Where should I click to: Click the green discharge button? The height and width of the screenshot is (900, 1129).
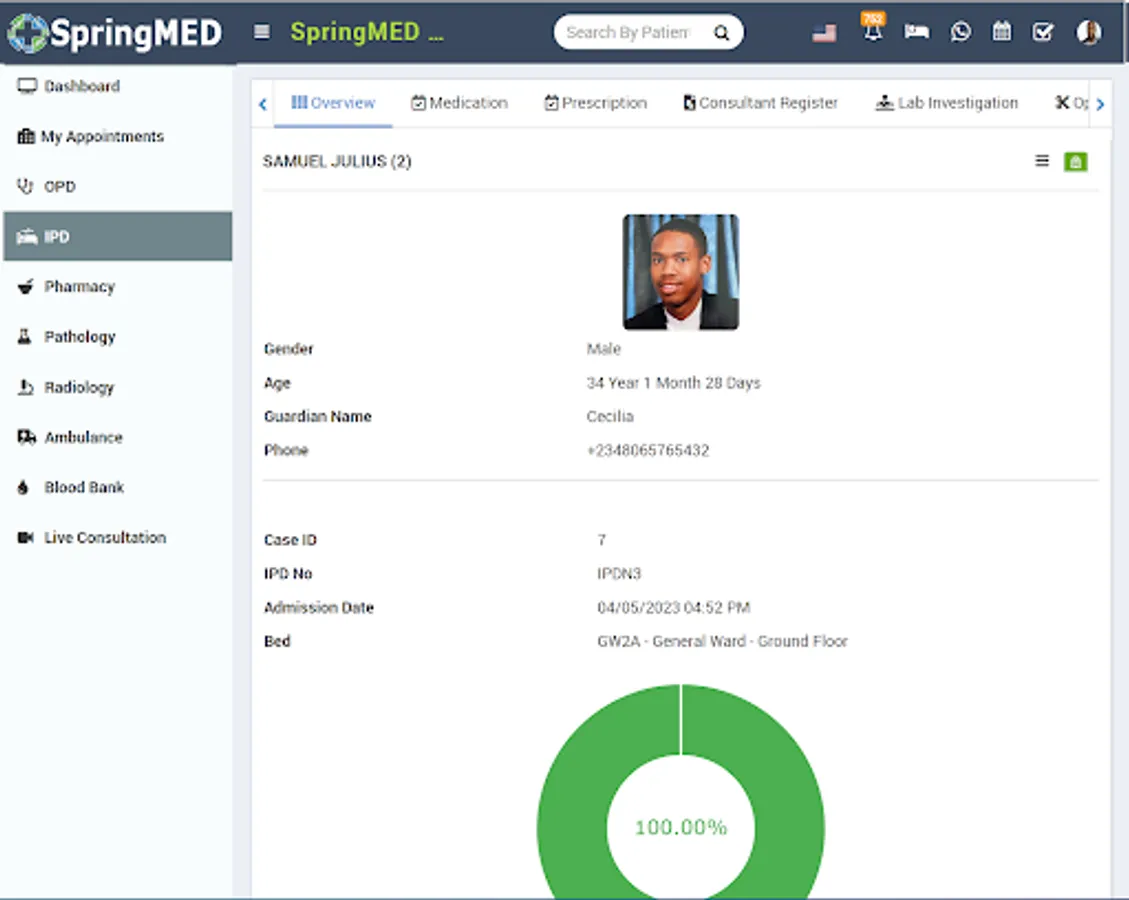tap(1076, 162)
